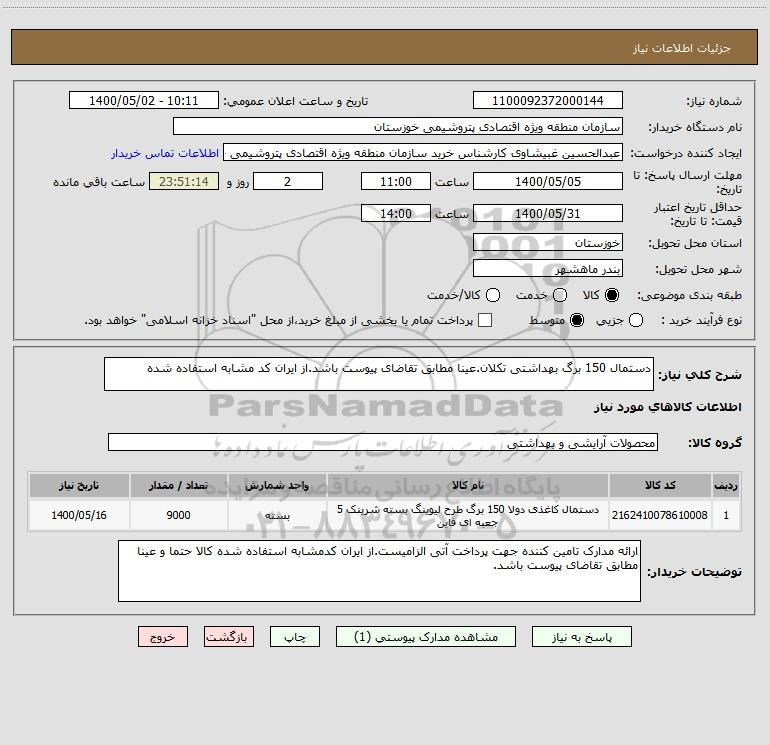Choose the جزیی purchase type radio
The image size is (770, 745).
635,320
